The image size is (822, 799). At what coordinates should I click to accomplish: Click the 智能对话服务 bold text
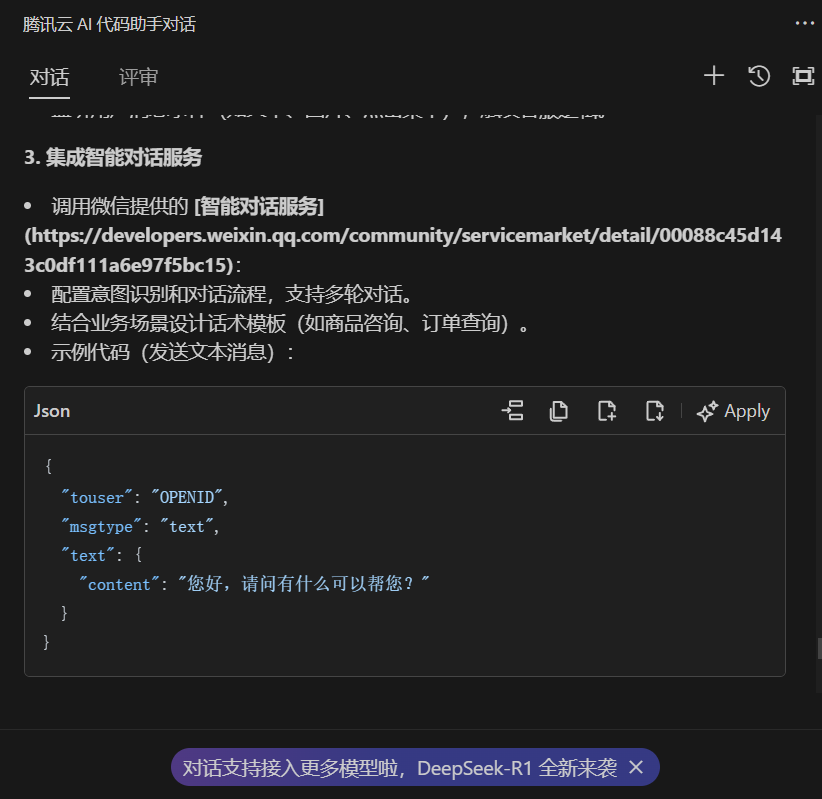click(259, 207)
